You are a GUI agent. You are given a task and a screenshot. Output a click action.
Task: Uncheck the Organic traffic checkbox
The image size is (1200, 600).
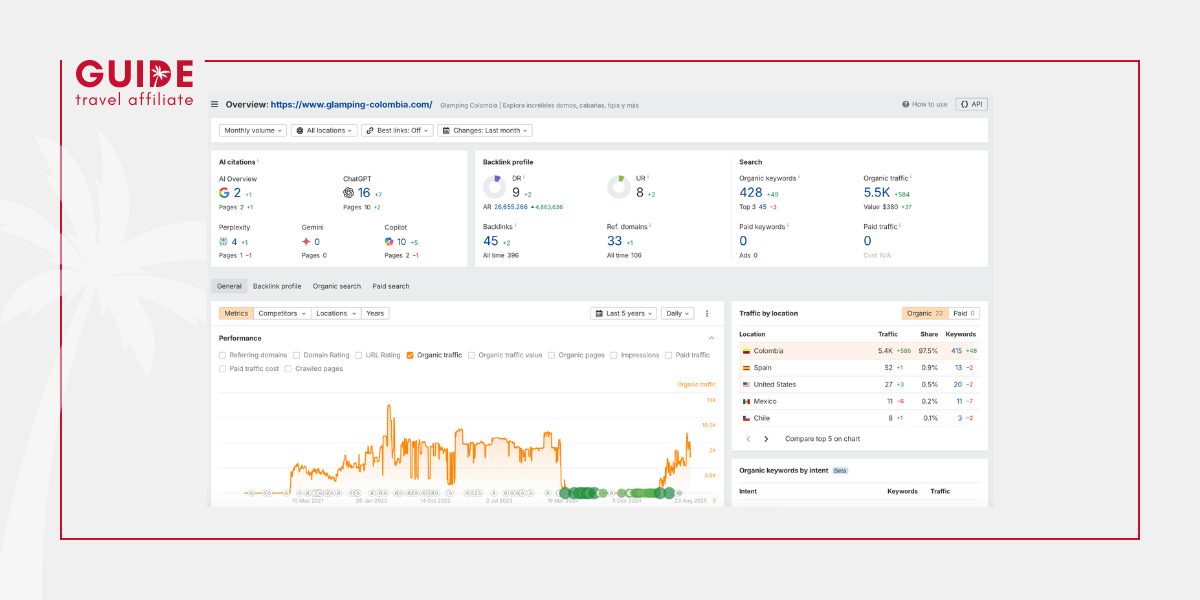410,355
